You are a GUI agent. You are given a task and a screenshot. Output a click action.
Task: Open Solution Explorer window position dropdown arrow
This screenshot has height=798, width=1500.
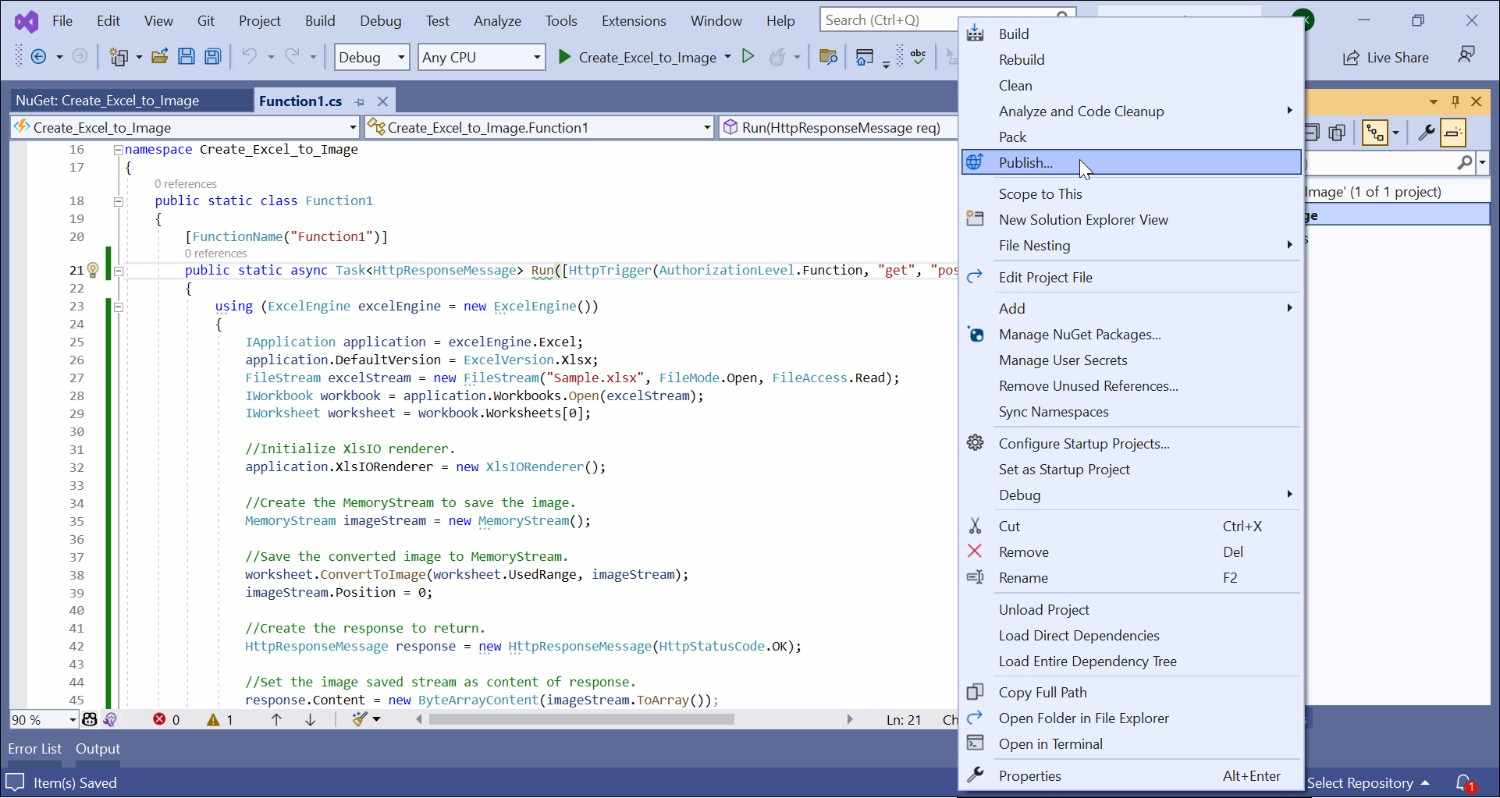point(1434,101)
